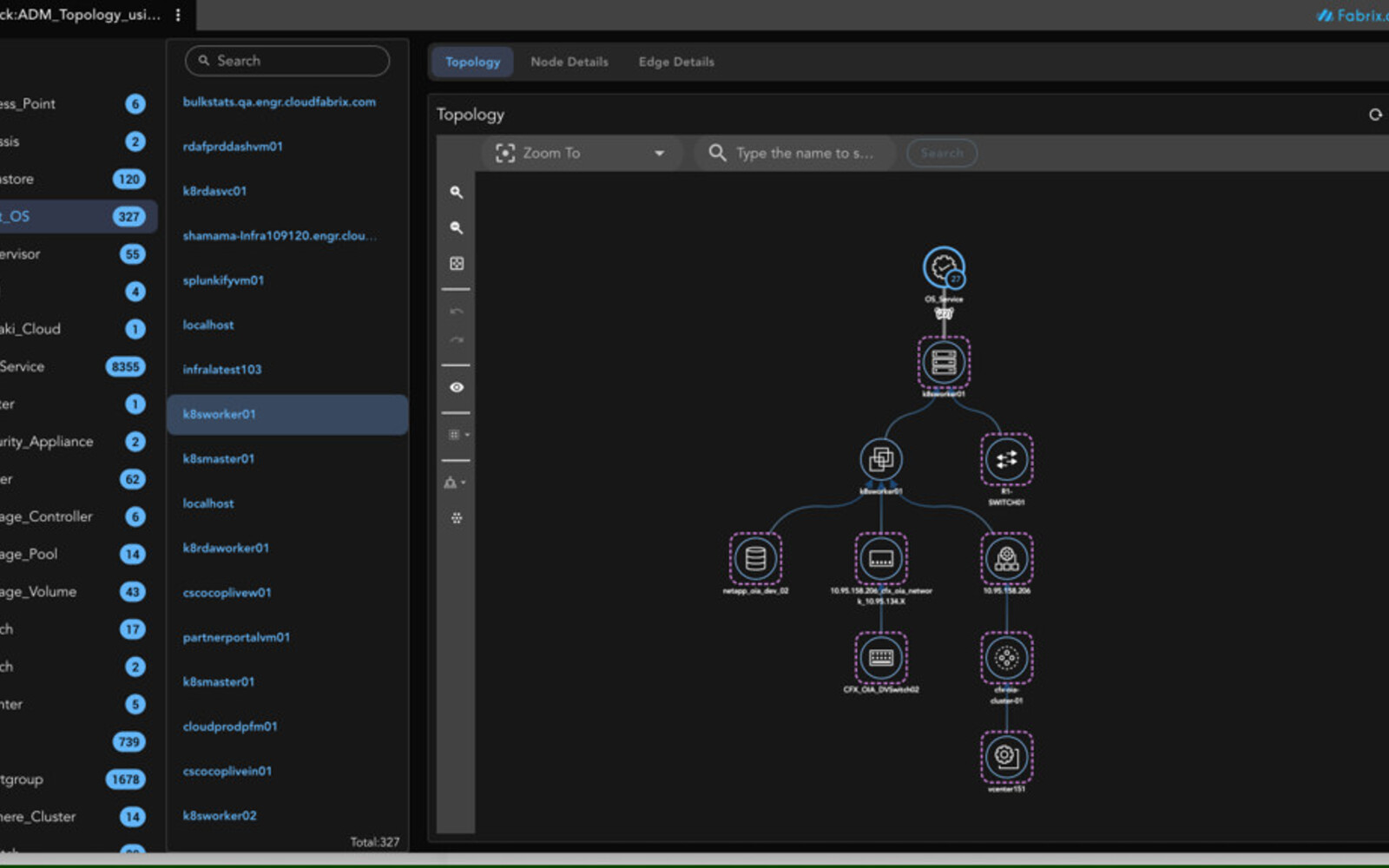Open the Edge Details tab
The height and width of the screenshot is (868, 1389).
click(676, 62)
